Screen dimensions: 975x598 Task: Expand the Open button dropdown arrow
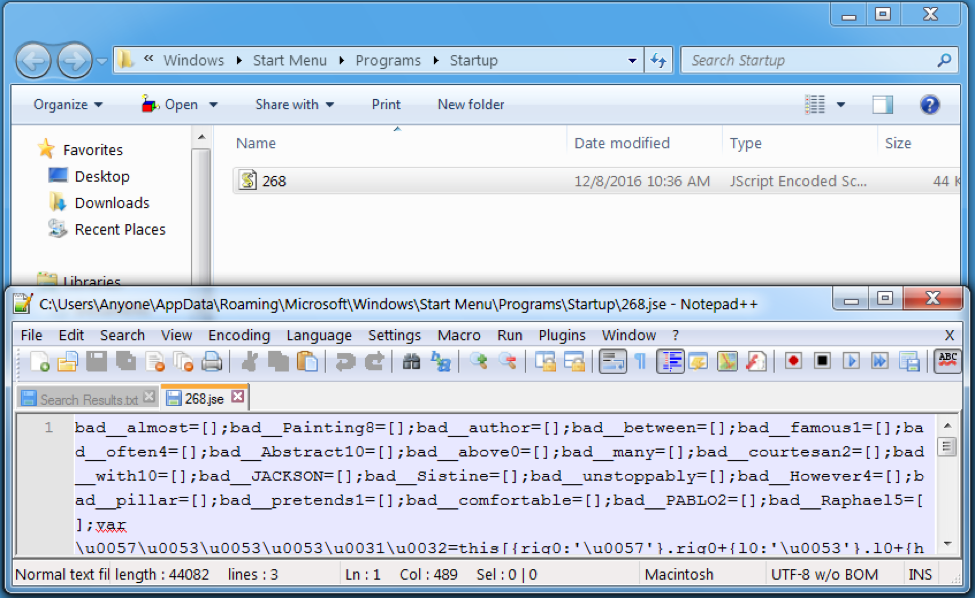[213, 104]
